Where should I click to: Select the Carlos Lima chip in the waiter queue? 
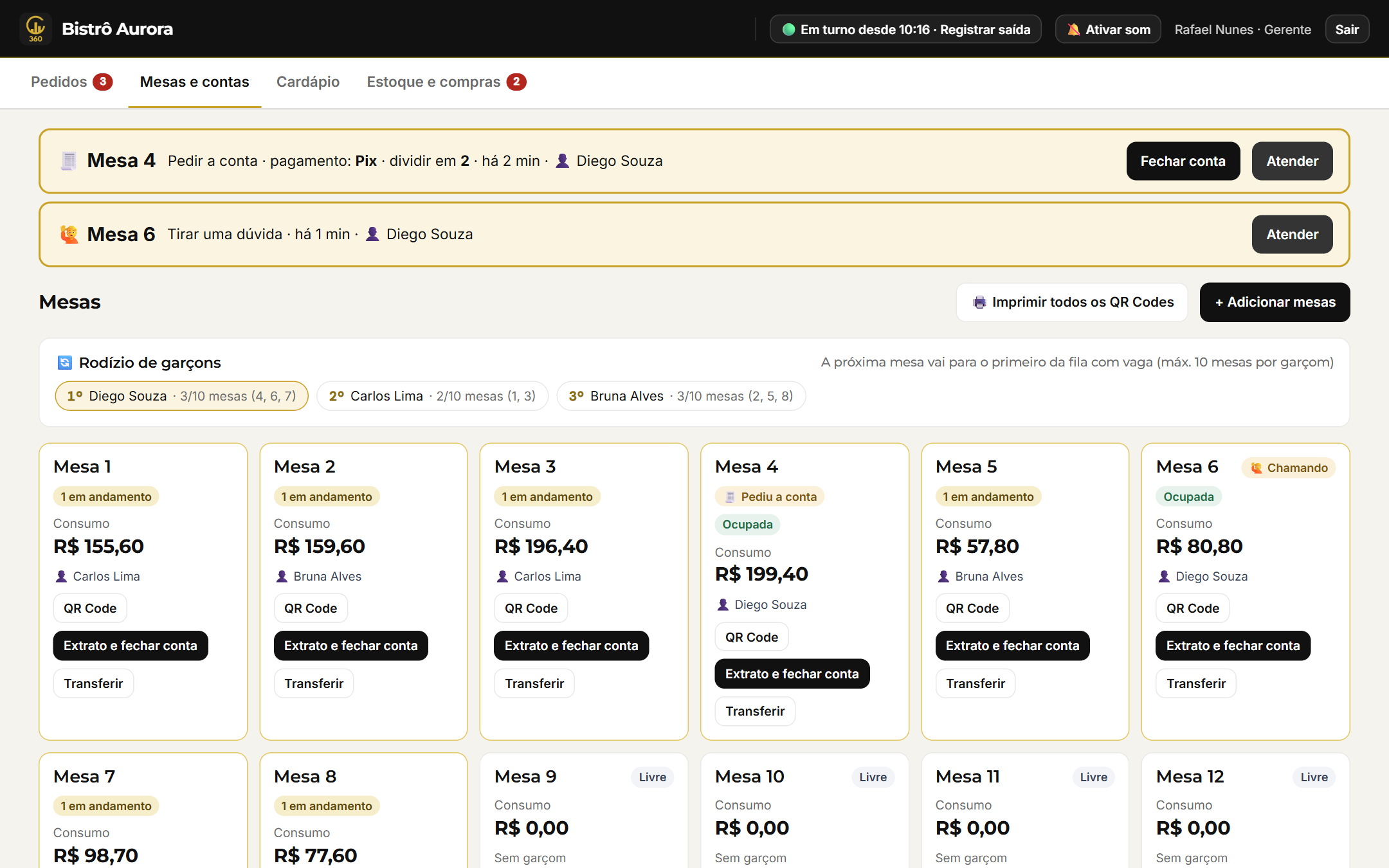[x=432, y=396]
